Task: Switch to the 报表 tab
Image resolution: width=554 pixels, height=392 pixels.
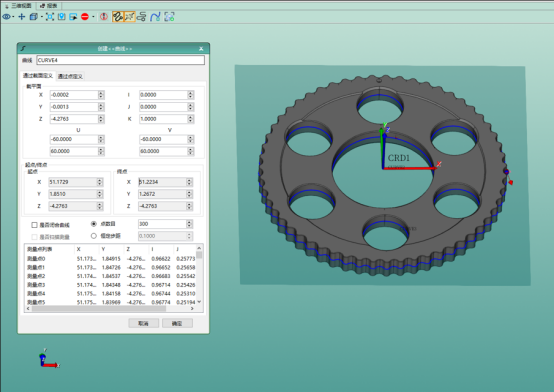Action: [48, 6]
